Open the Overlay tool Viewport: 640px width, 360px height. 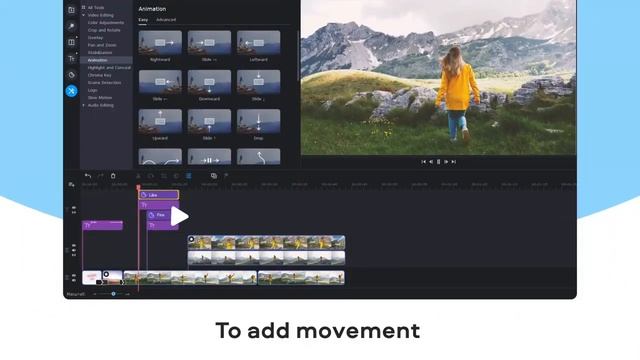(95, 38)
